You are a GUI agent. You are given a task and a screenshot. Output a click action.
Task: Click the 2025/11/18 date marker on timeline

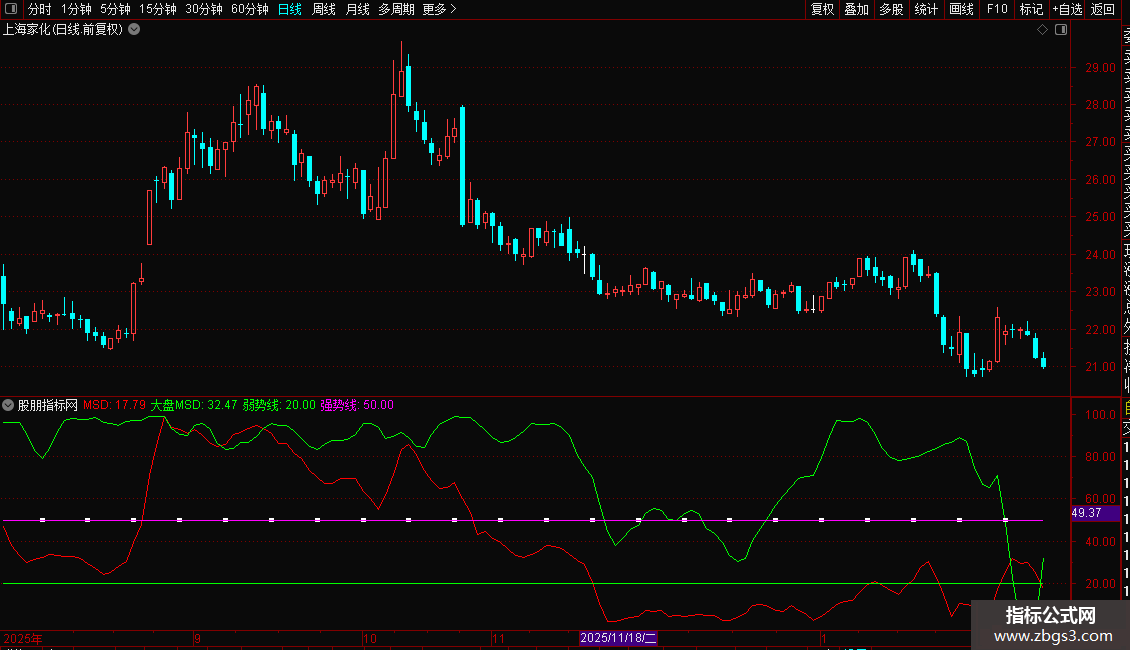click(x=618, y=637)
